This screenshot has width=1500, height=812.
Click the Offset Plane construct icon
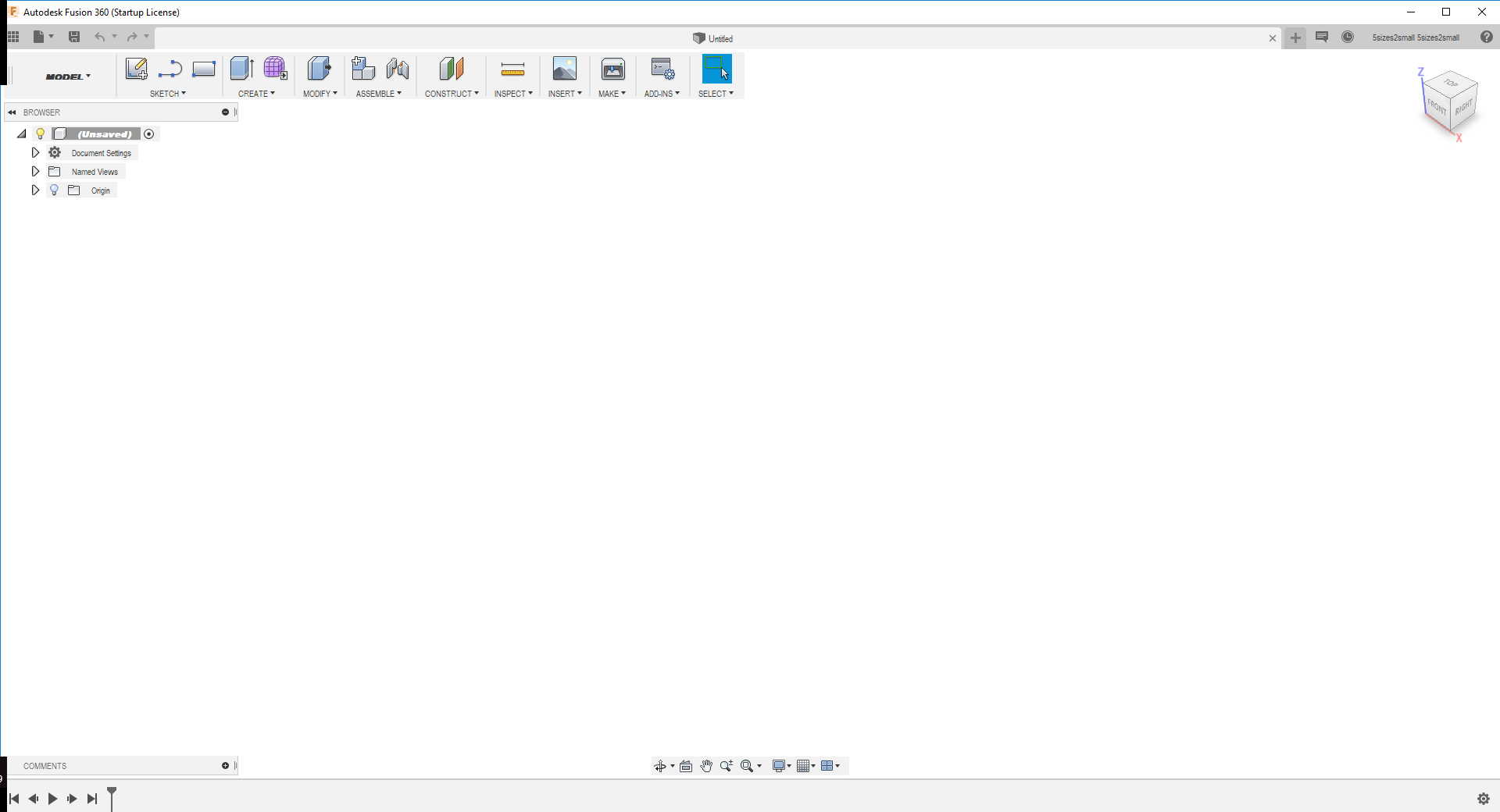click(x=452, y=69)
